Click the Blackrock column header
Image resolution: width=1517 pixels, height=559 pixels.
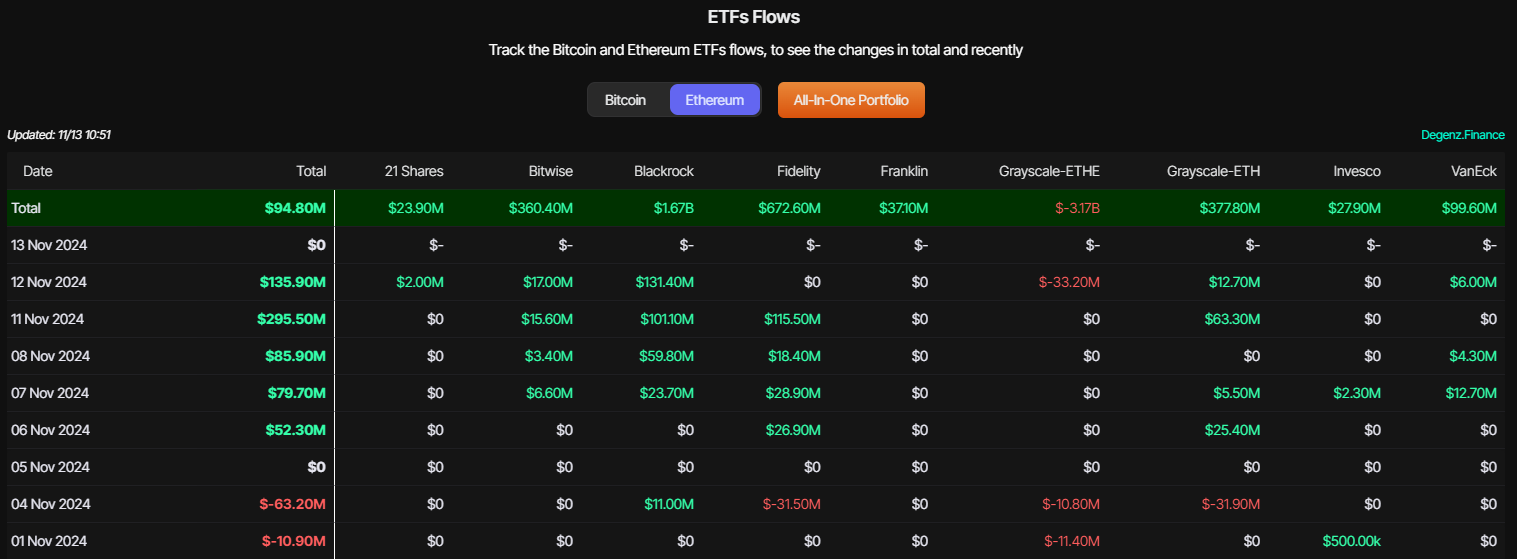coord(664,171)
